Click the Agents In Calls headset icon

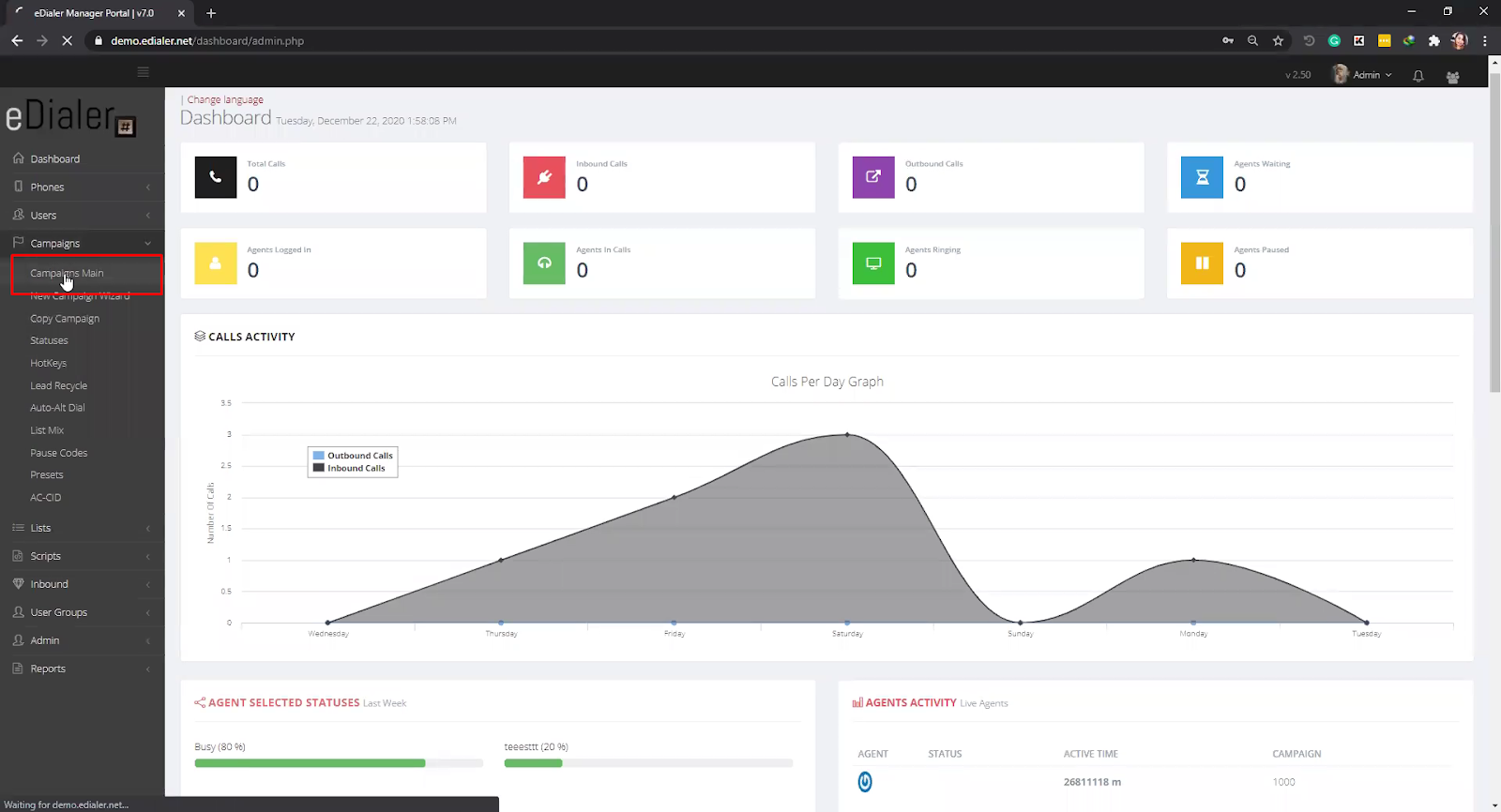(x=544, y=263)
